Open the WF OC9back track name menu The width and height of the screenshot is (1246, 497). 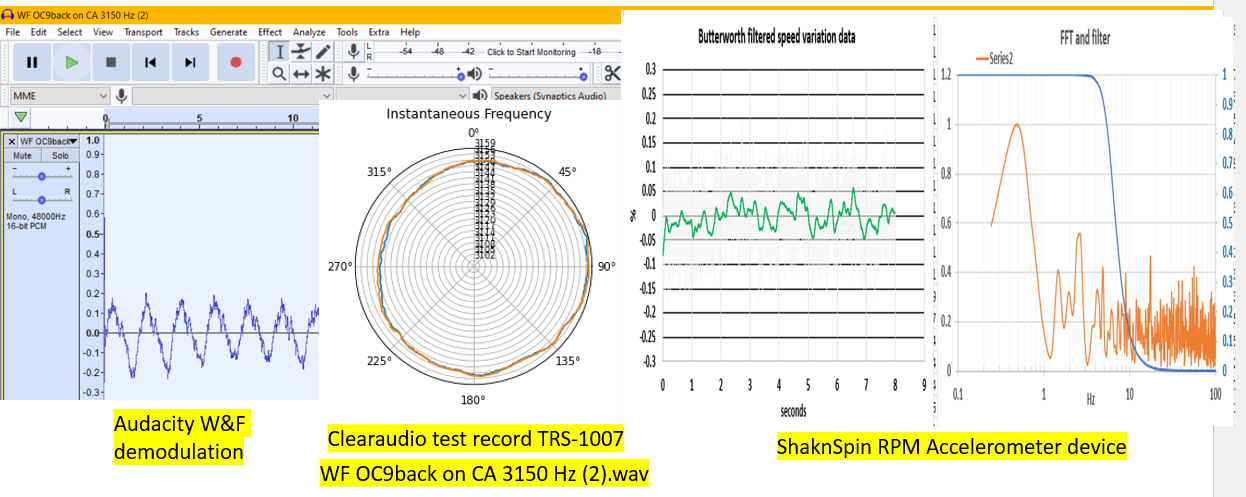click(x=49, y=141)
